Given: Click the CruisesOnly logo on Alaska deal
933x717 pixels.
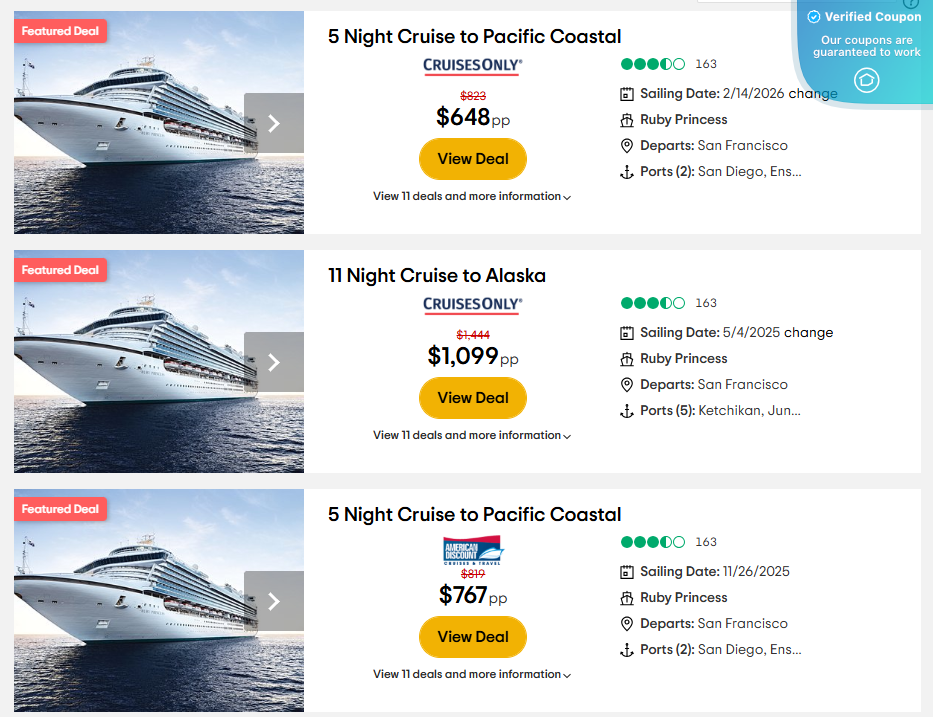Looking at the screenshot, I should point(472,305).
